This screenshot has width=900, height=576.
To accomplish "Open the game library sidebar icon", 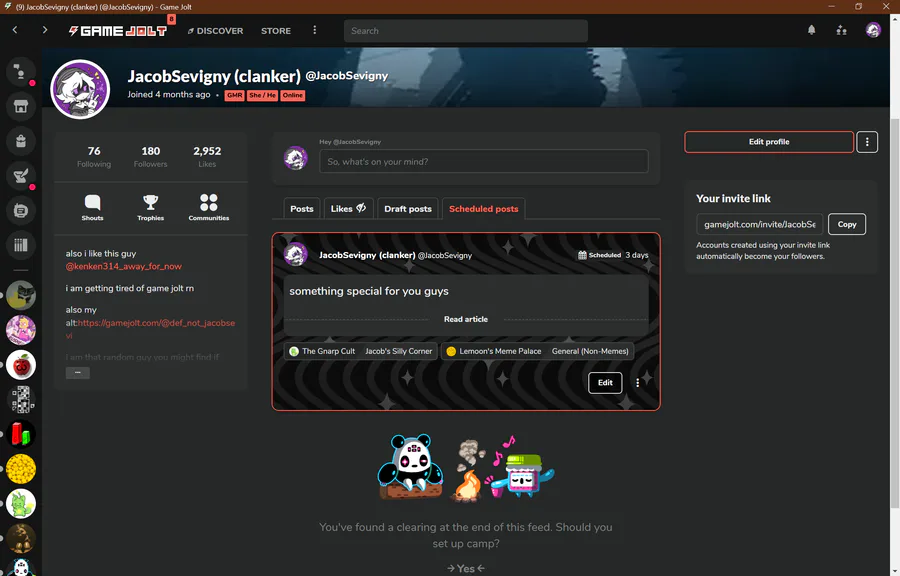I will point(21,245).
